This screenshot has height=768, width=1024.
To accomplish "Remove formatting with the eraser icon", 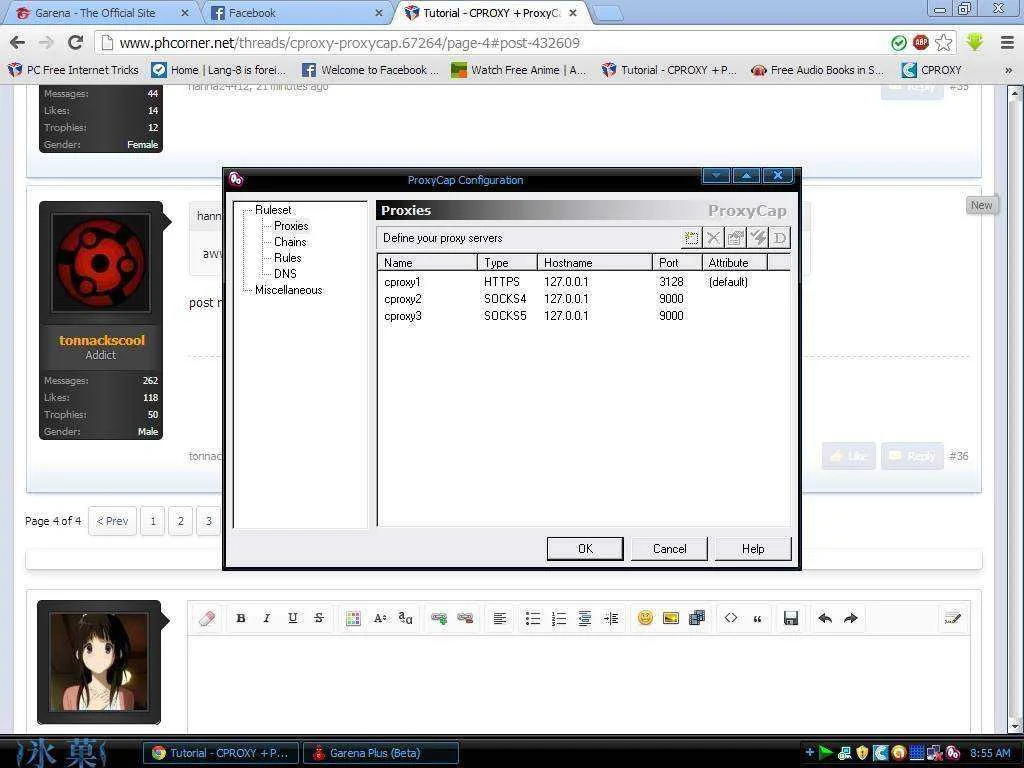I will click(207, 618).
